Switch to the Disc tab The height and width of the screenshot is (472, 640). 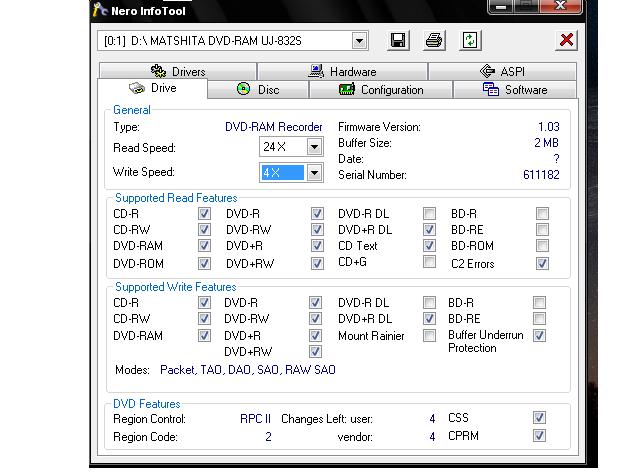(258, 90)
